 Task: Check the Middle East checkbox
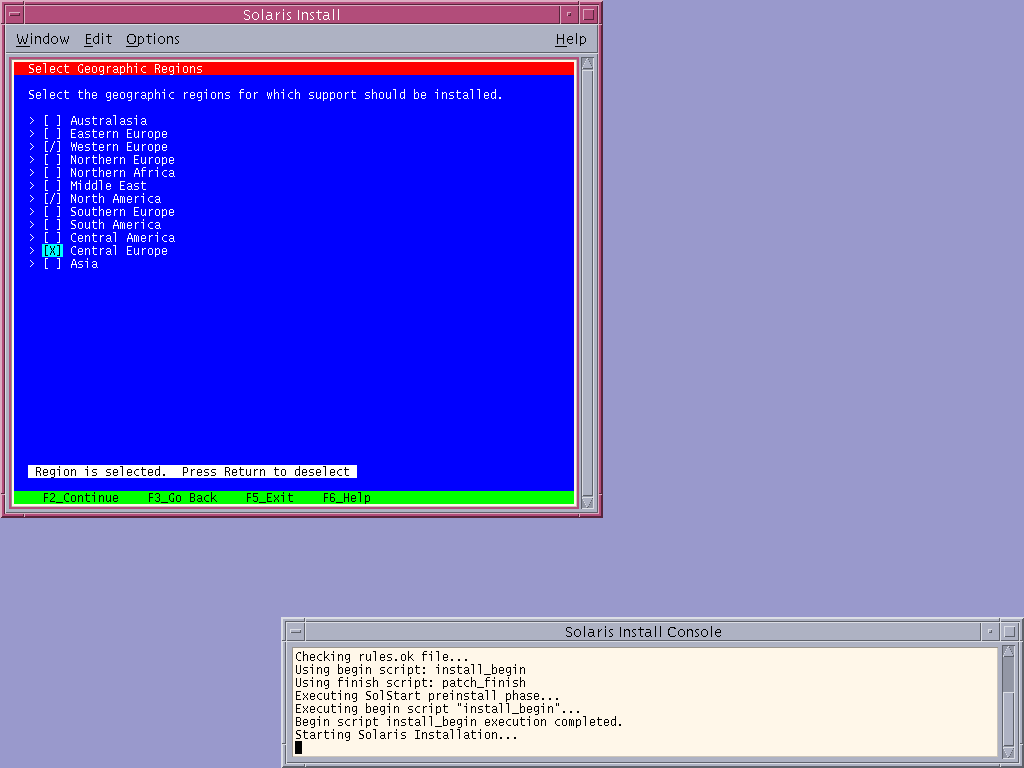tap(52, 186)
